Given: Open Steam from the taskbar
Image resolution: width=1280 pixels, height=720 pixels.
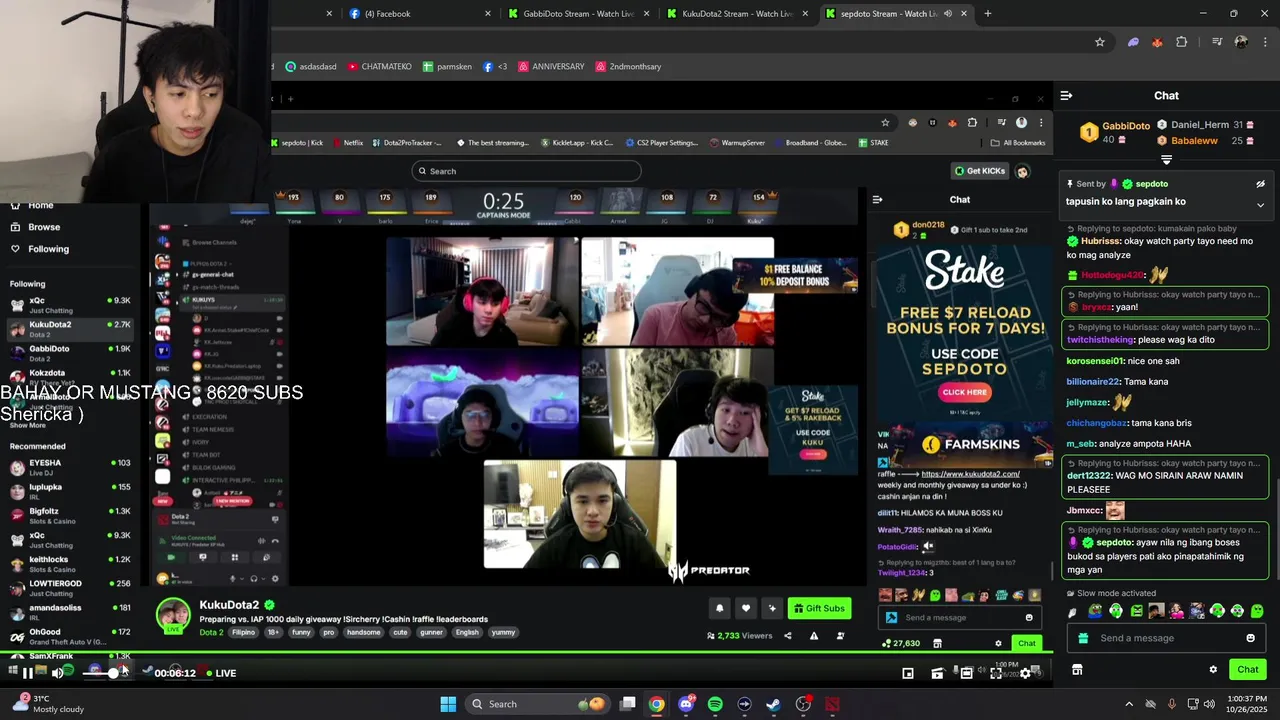Looking at the screenshot, I should click(773, 704).
